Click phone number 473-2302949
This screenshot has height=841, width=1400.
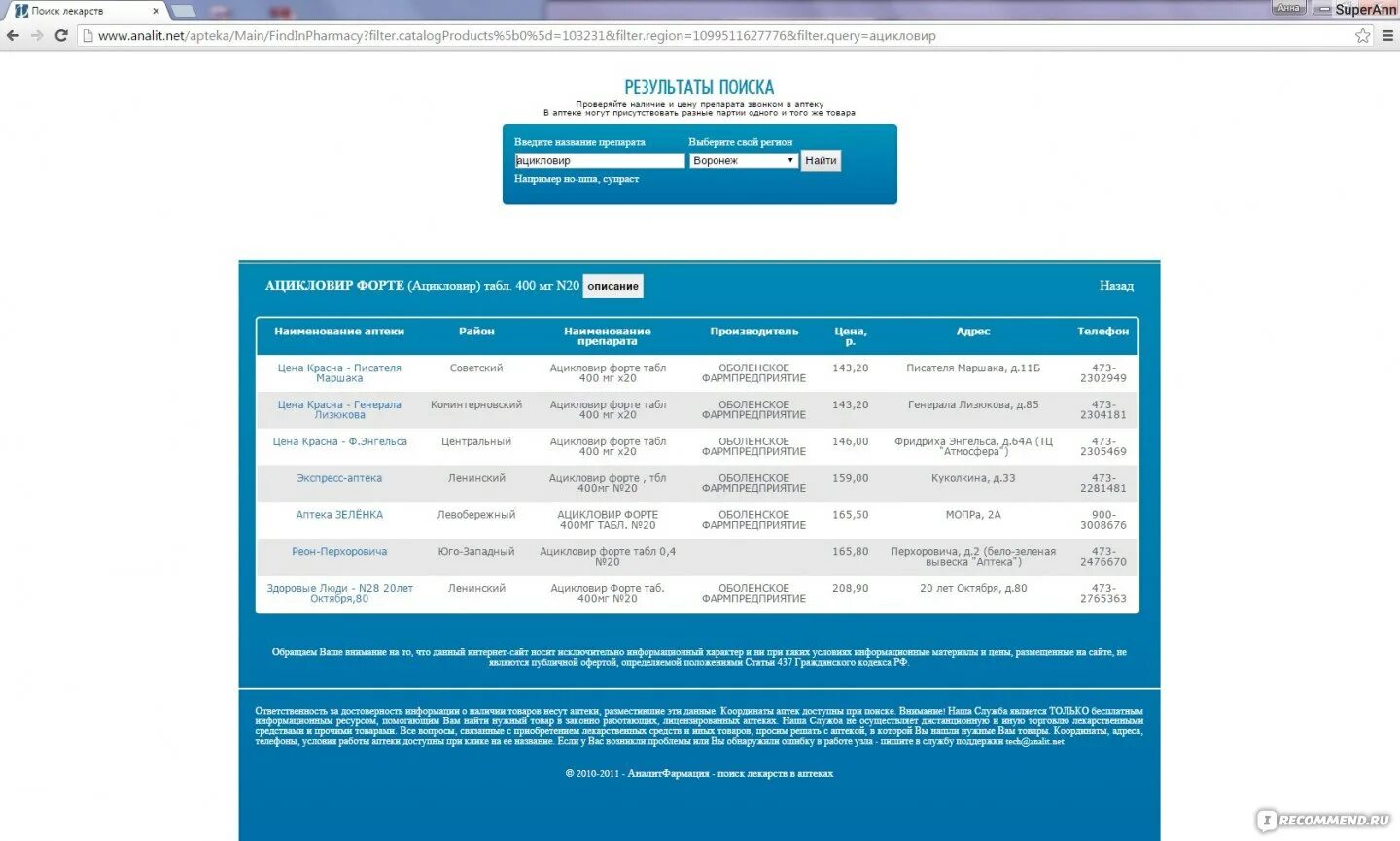point(1103,373)
